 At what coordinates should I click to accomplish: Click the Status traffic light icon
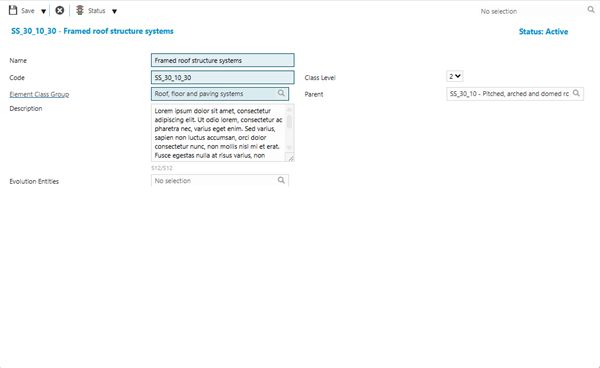pos(80,10)
